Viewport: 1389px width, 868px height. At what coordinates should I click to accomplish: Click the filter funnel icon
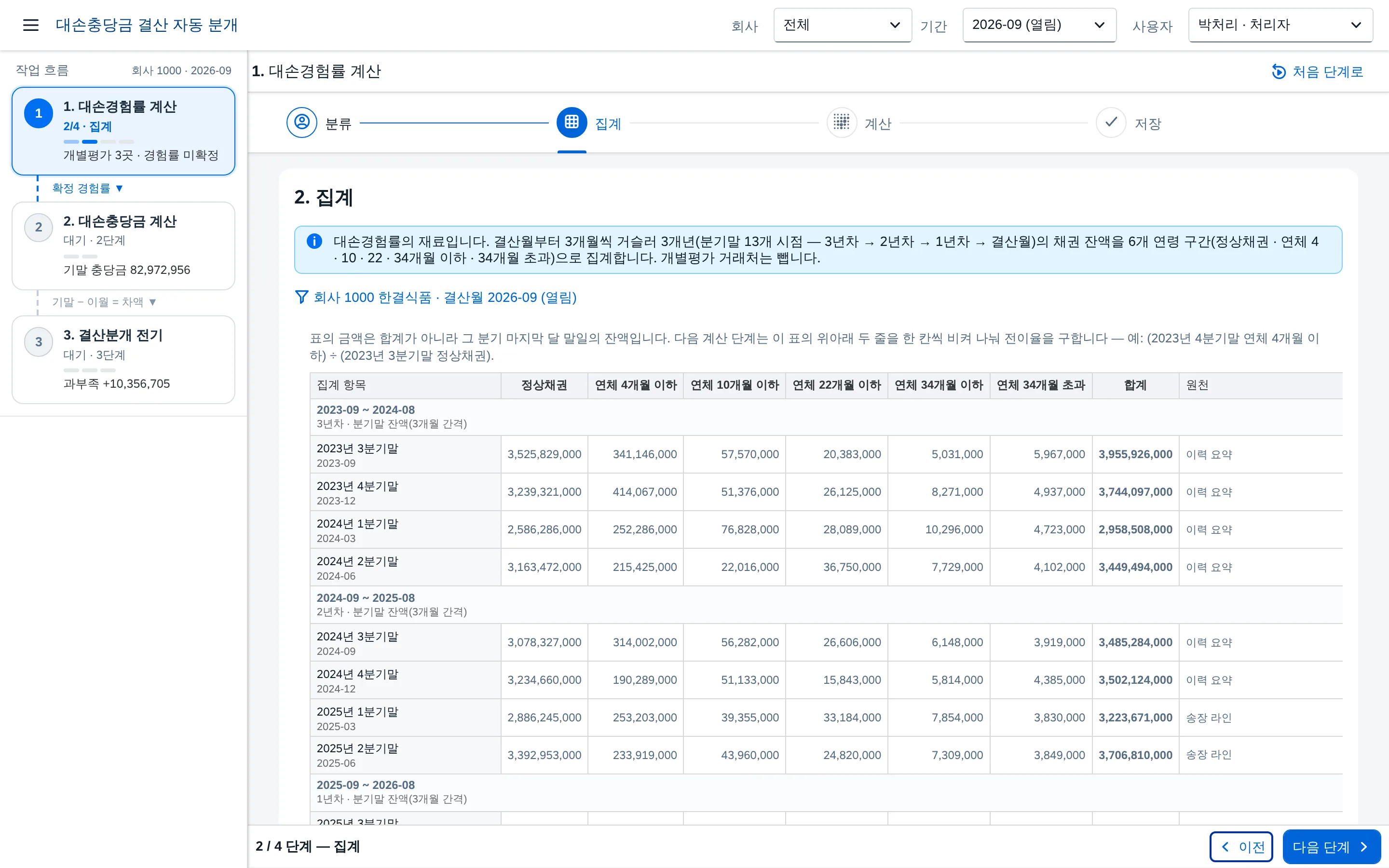tap(301, 297)
